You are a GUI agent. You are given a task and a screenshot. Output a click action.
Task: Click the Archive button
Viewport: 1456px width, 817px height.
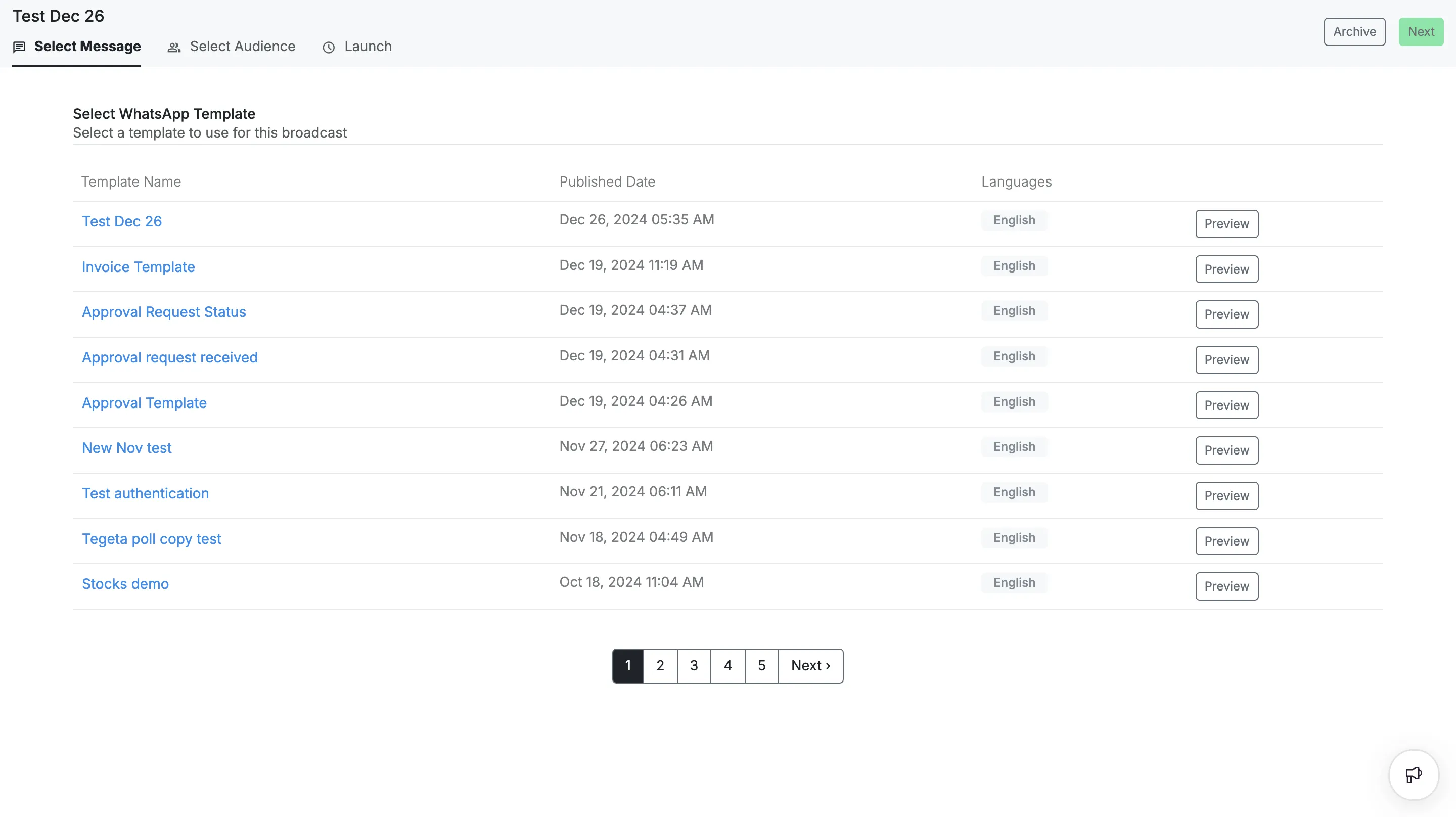pyautogui.click(x=1354, y=32)
